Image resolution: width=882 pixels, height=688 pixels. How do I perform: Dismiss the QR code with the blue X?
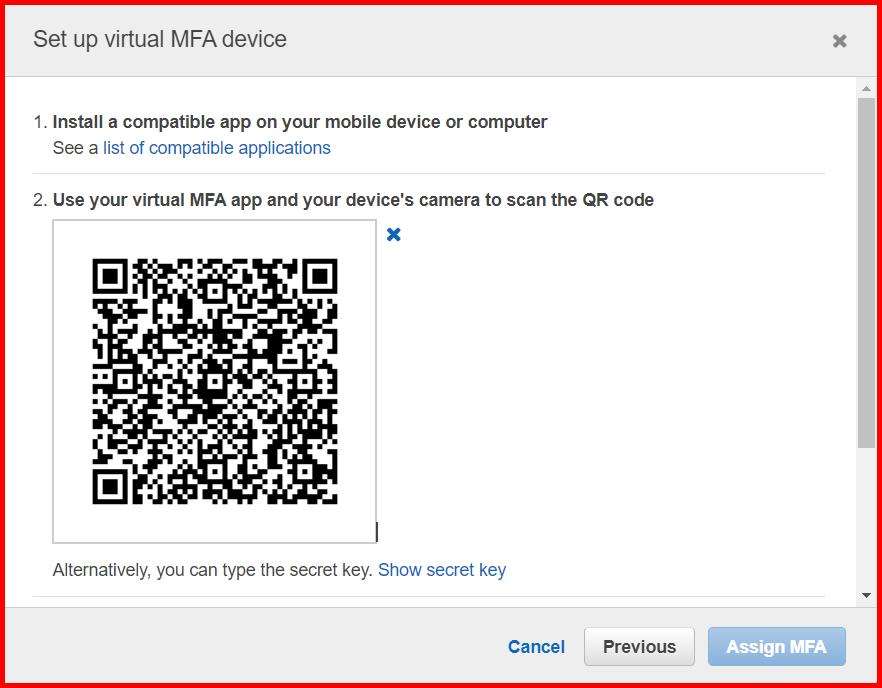392,234
